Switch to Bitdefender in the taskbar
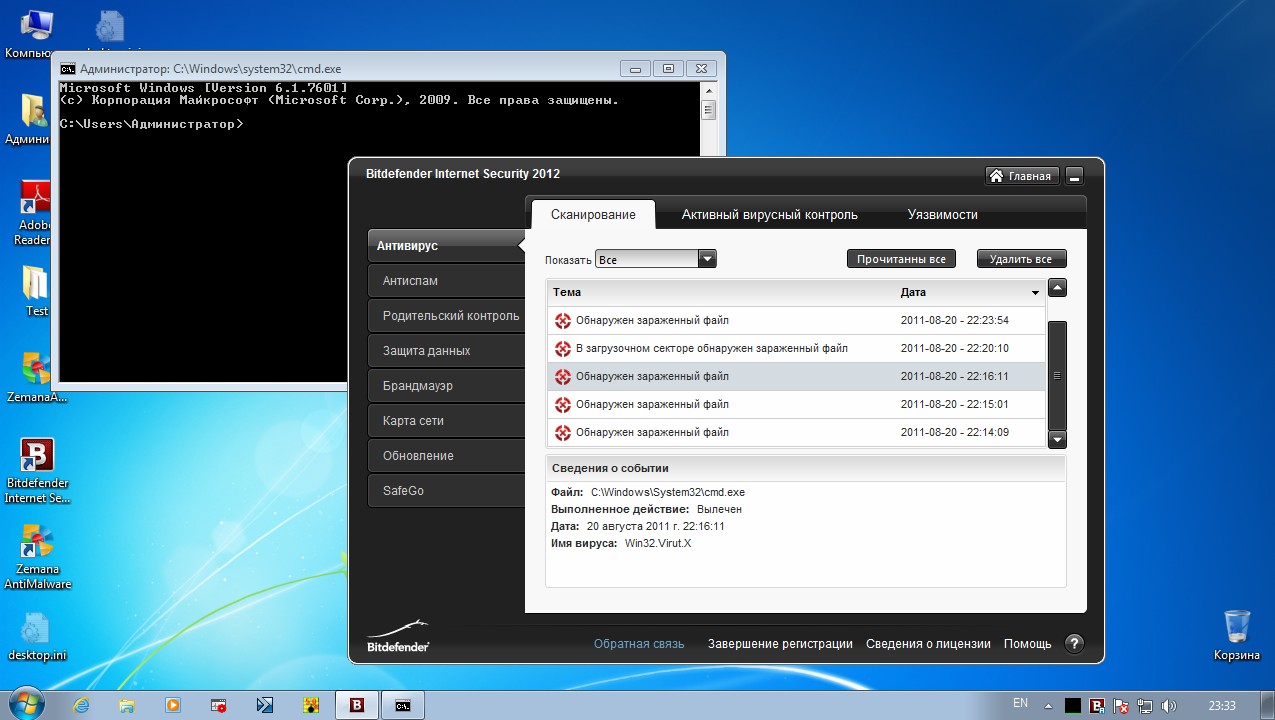The height and width of the screenshot is (720, 1275). tap(356, 705)
